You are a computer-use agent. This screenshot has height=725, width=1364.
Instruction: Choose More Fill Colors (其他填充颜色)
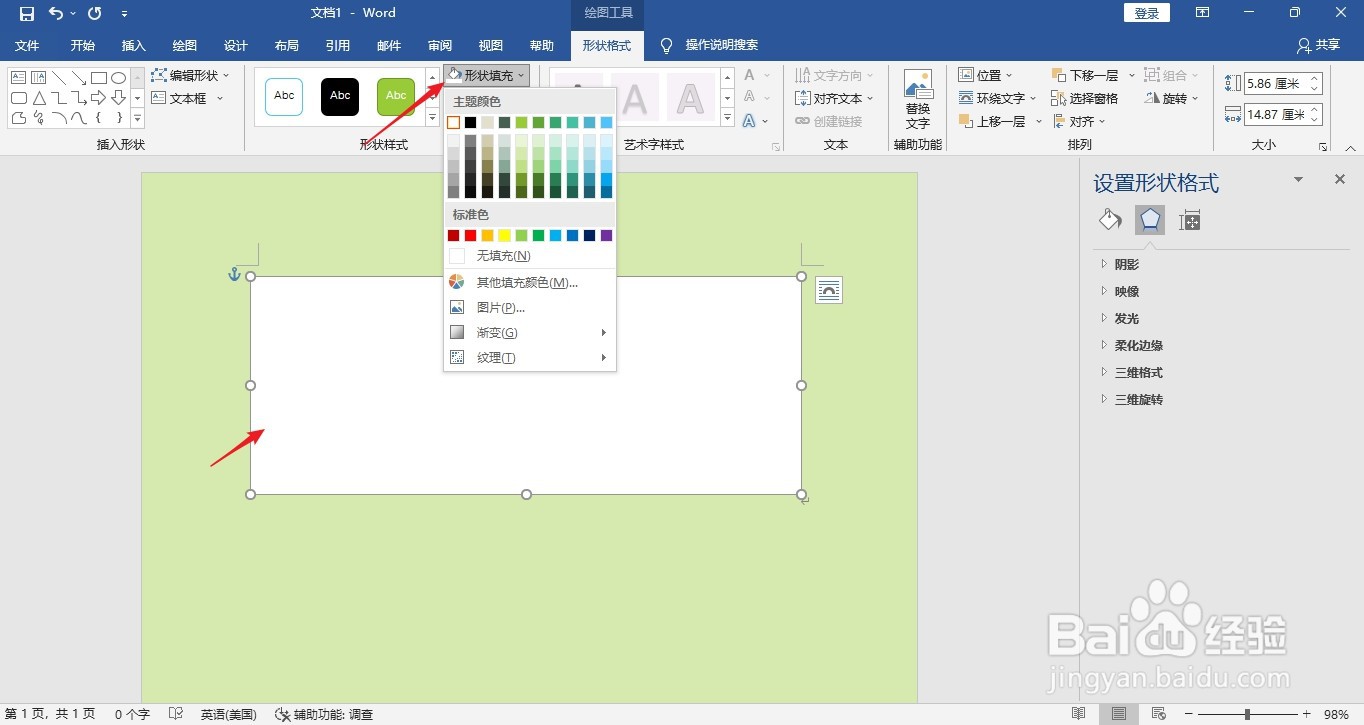530,282
